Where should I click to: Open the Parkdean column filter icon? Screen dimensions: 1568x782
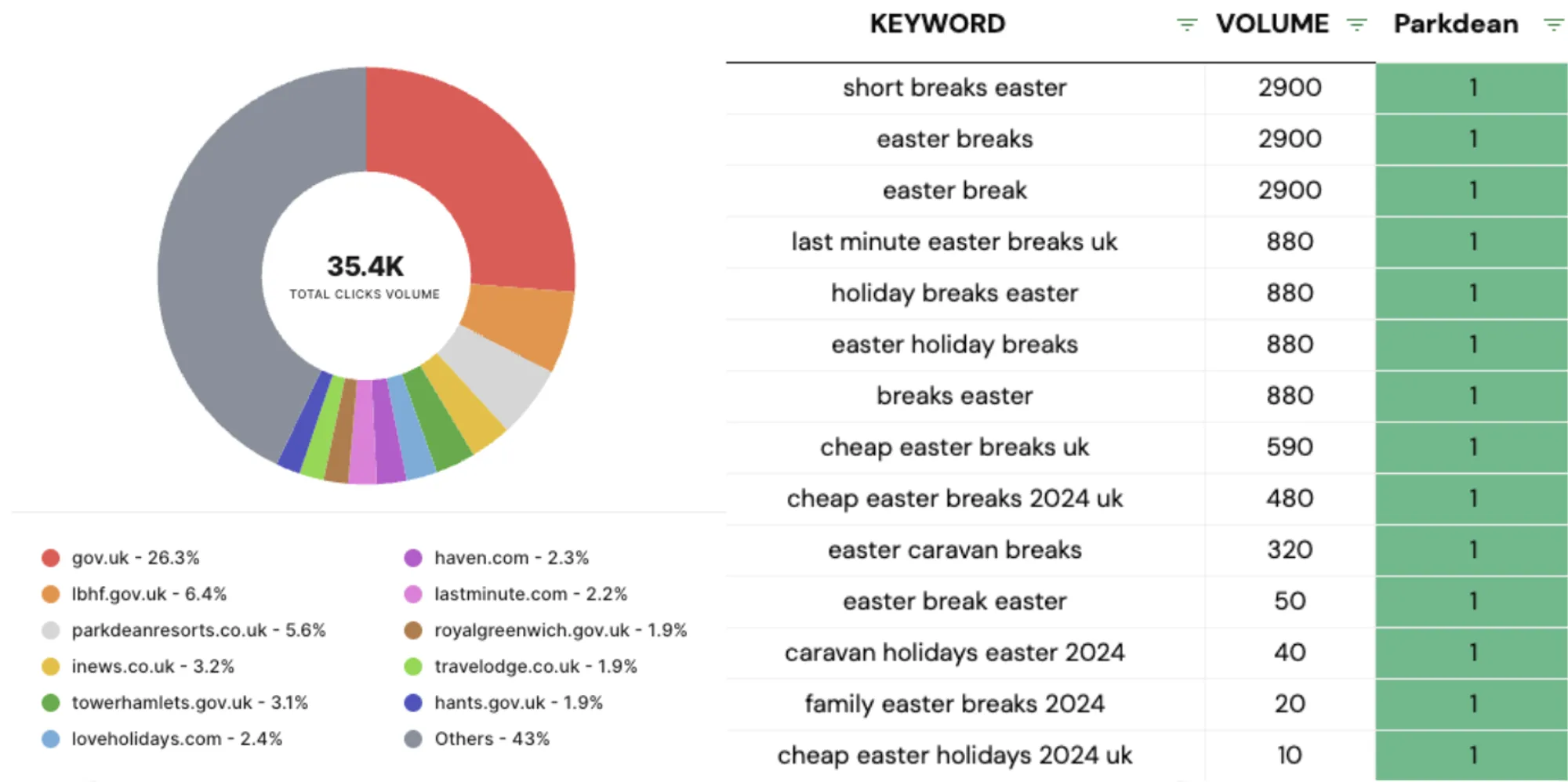(x=1553, y=25)
